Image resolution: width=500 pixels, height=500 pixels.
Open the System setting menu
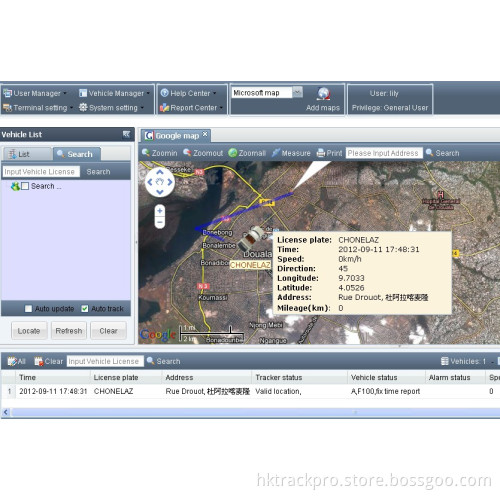[x=111, y=108]
